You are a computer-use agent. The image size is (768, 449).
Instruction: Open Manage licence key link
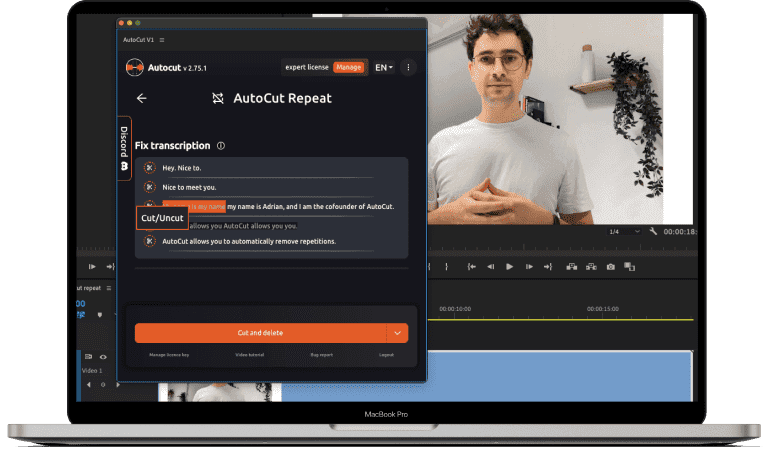pos(169,355)
